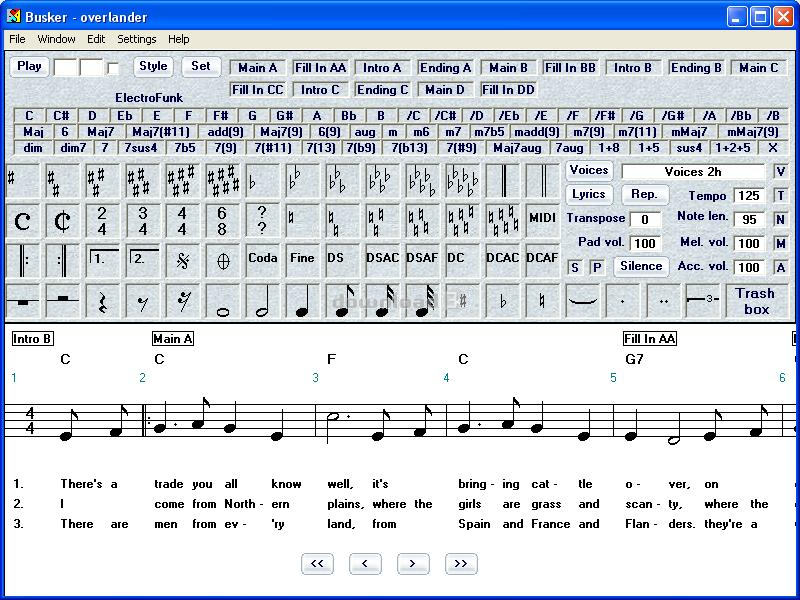Toggle the P button beside Silence

click(x=597, y=267)
